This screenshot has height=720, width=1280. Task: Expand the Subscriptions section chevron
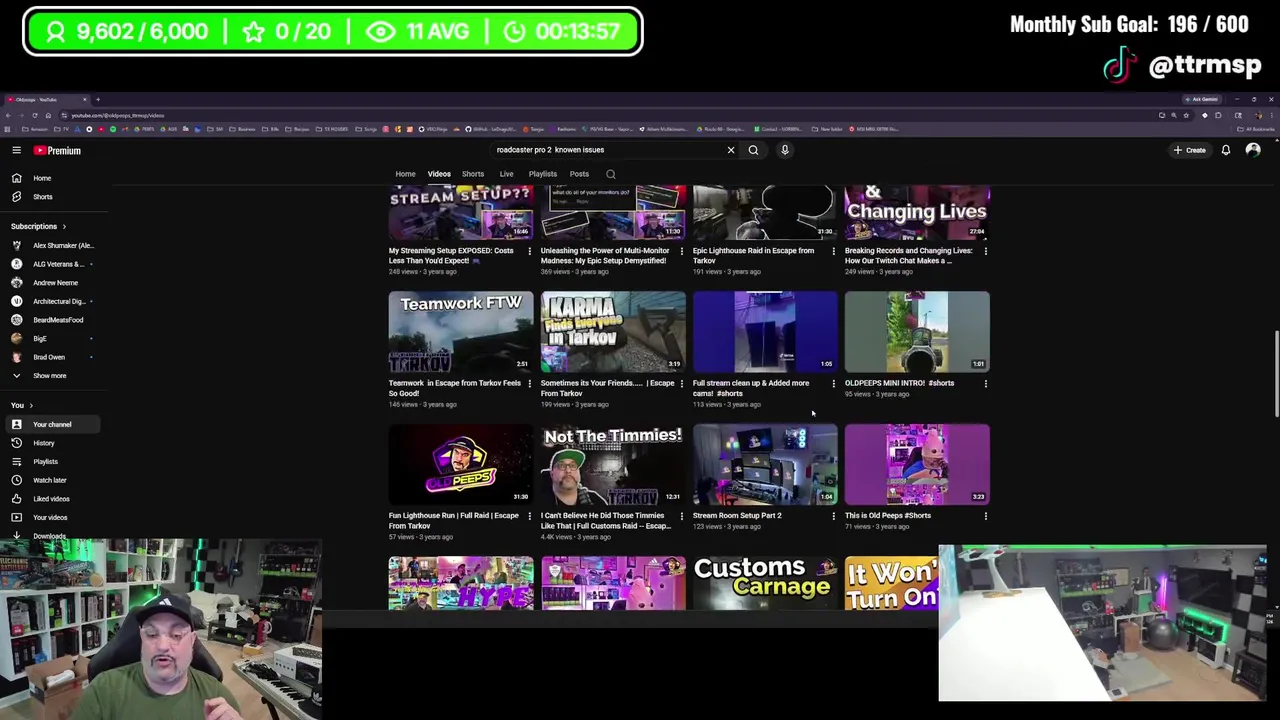pos(64,227)
